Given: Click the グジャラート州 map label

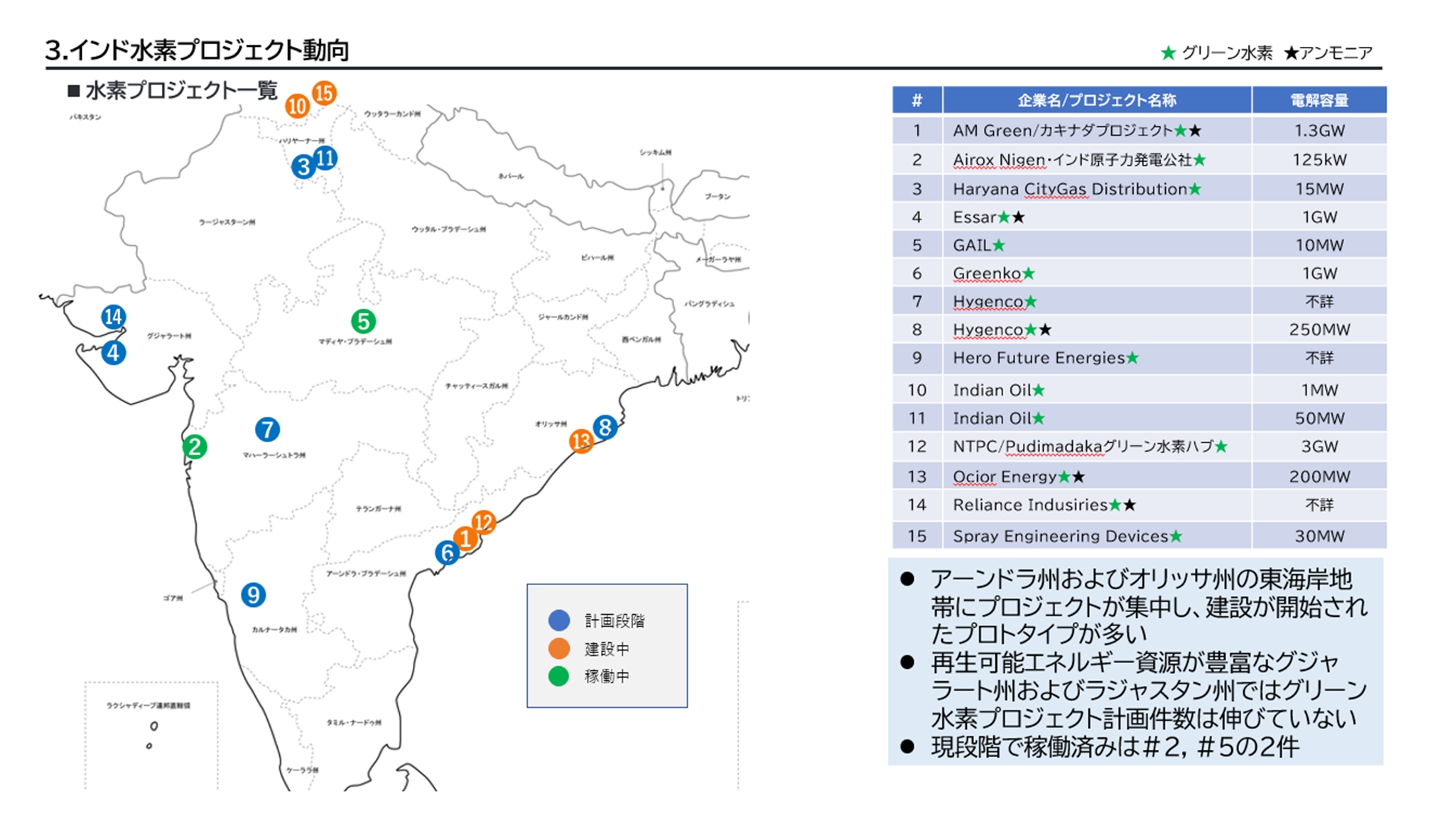Looking at the screenshot, I should point(169,336).
